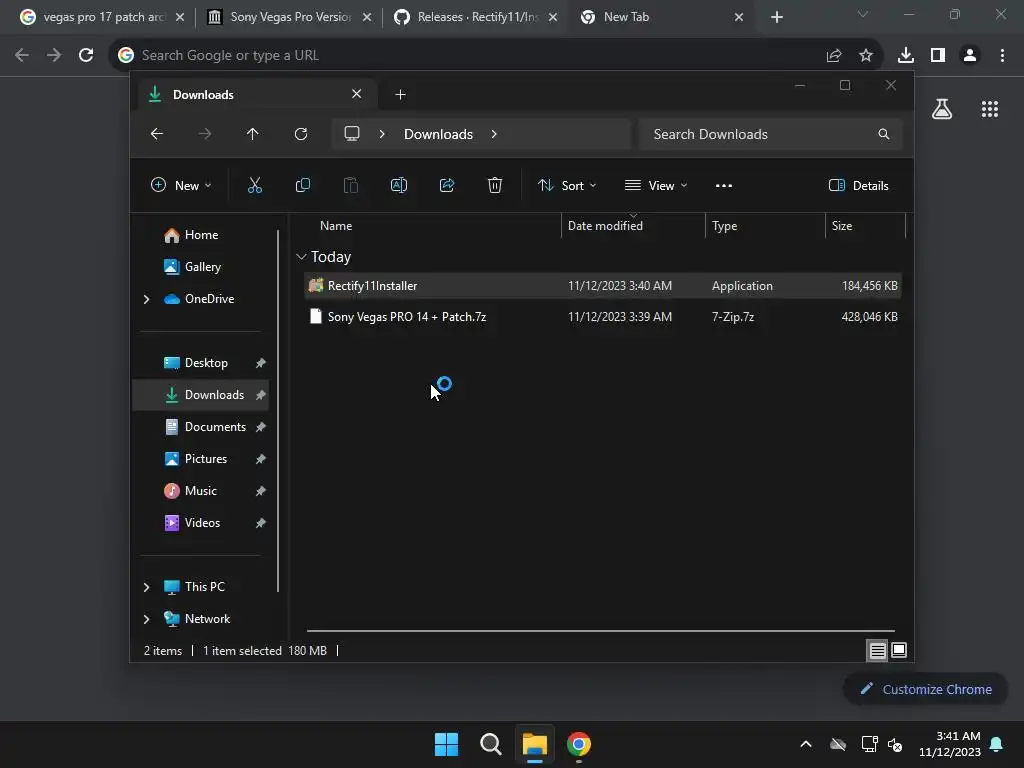This screenshot has width=1024, height=768.
Task: Open the See more ellipsis menu in Explorer
Action: pos(724,185)
